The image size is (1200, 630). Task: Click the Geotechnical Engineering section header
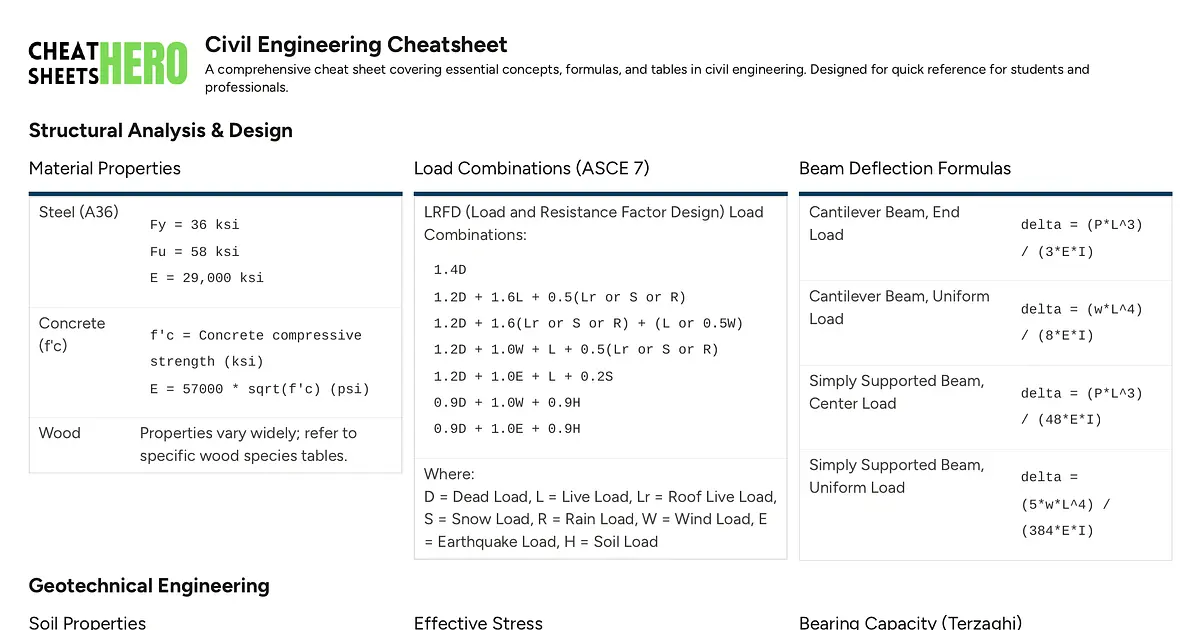click(x=148, y=585)
